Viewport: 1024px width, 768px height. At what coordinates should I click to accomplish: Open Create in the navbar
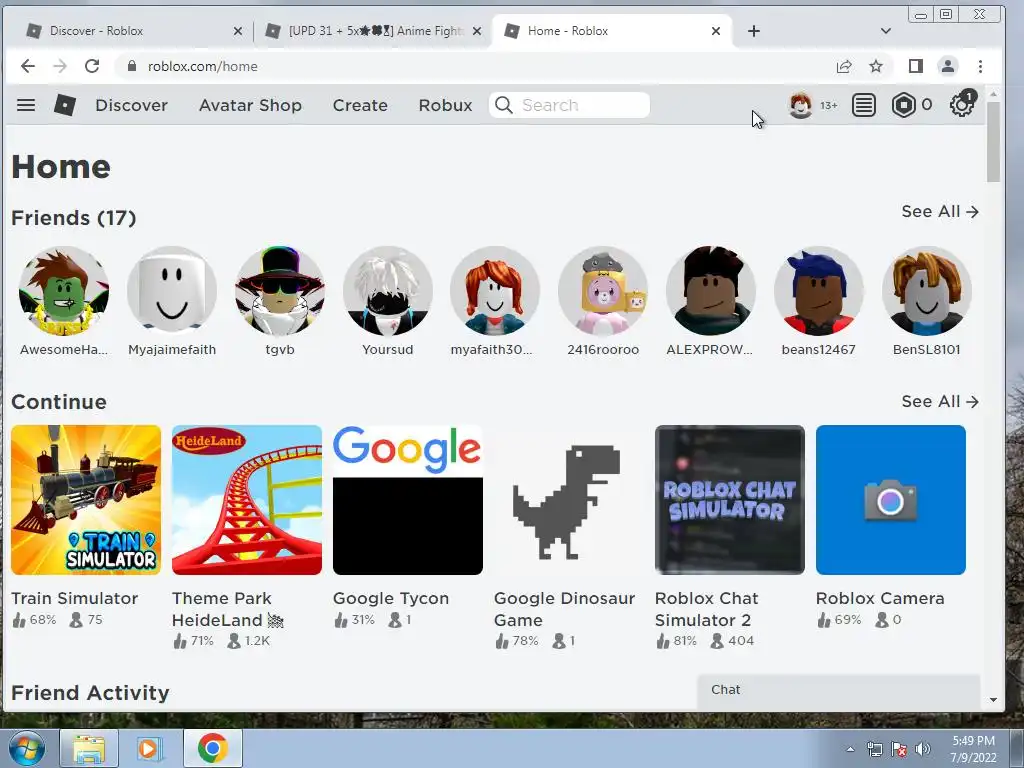[x=360, y=105]
